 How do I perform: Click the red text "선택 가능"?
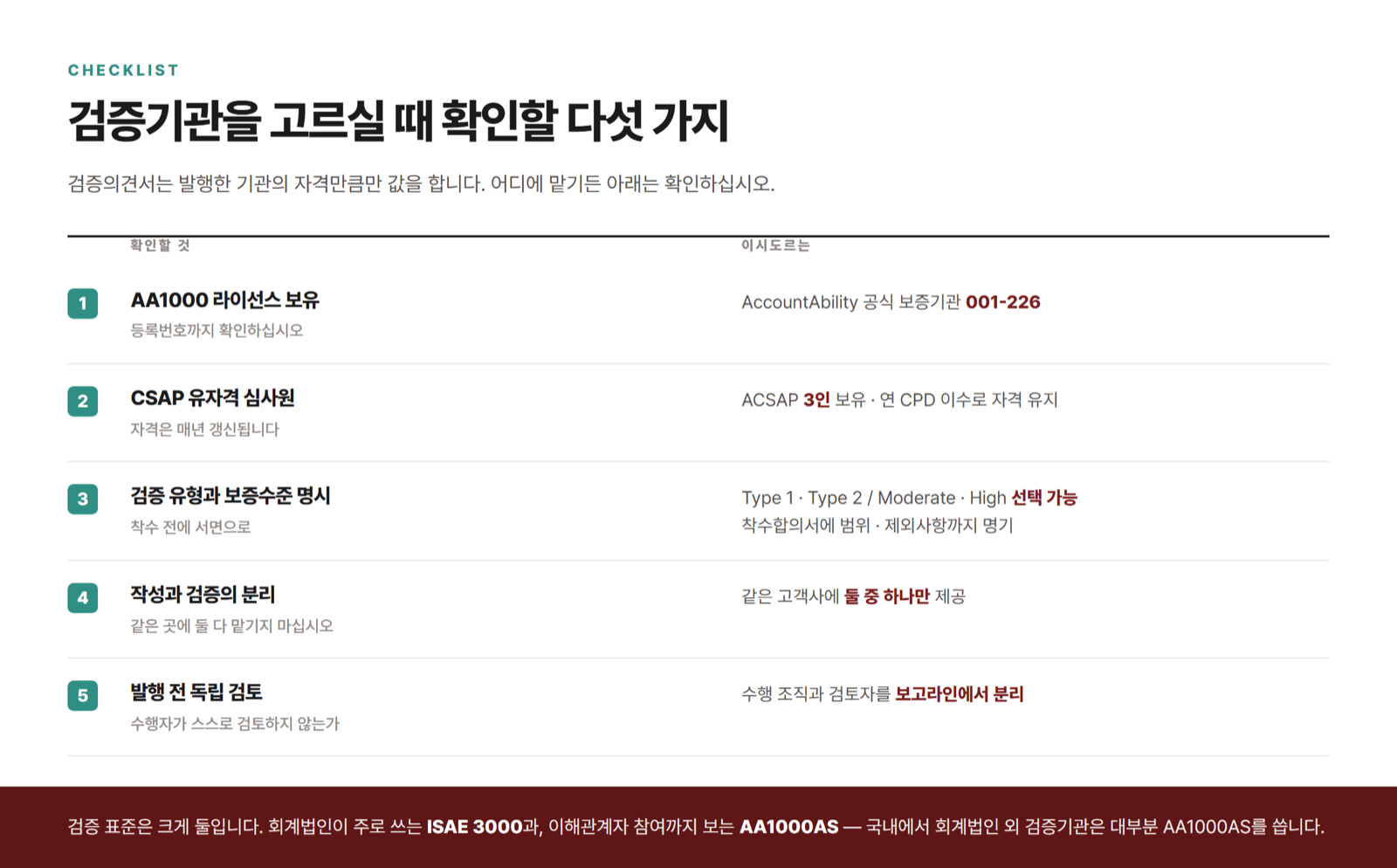click(x=1044, y=498)
